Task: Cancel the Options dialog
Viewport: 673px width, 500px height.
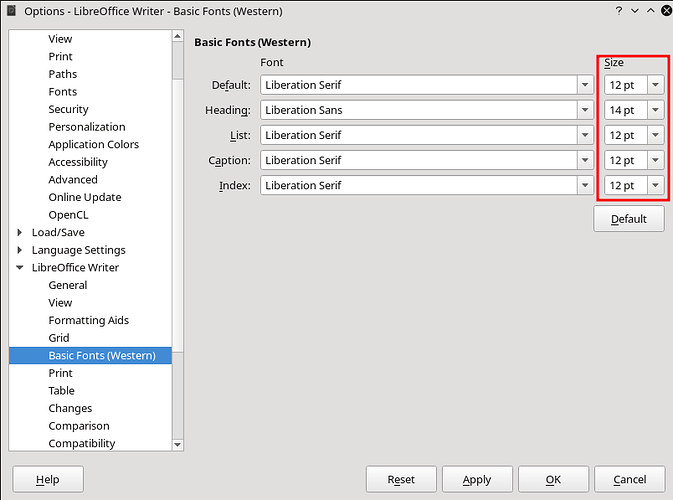Action: click(630, 479)
